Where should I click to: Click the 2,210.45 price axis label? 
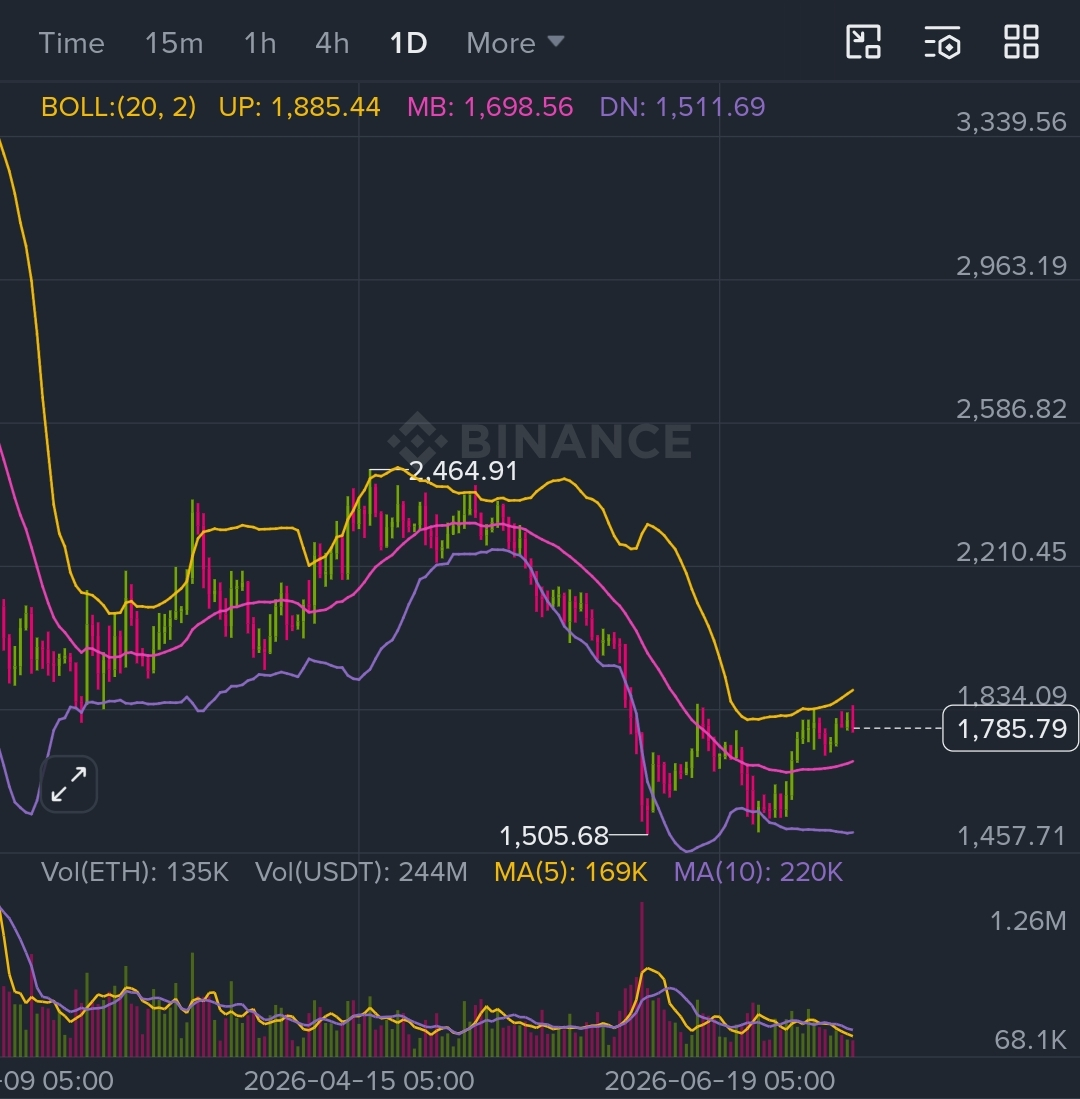pyautogui.click(x=1011, y=552)
